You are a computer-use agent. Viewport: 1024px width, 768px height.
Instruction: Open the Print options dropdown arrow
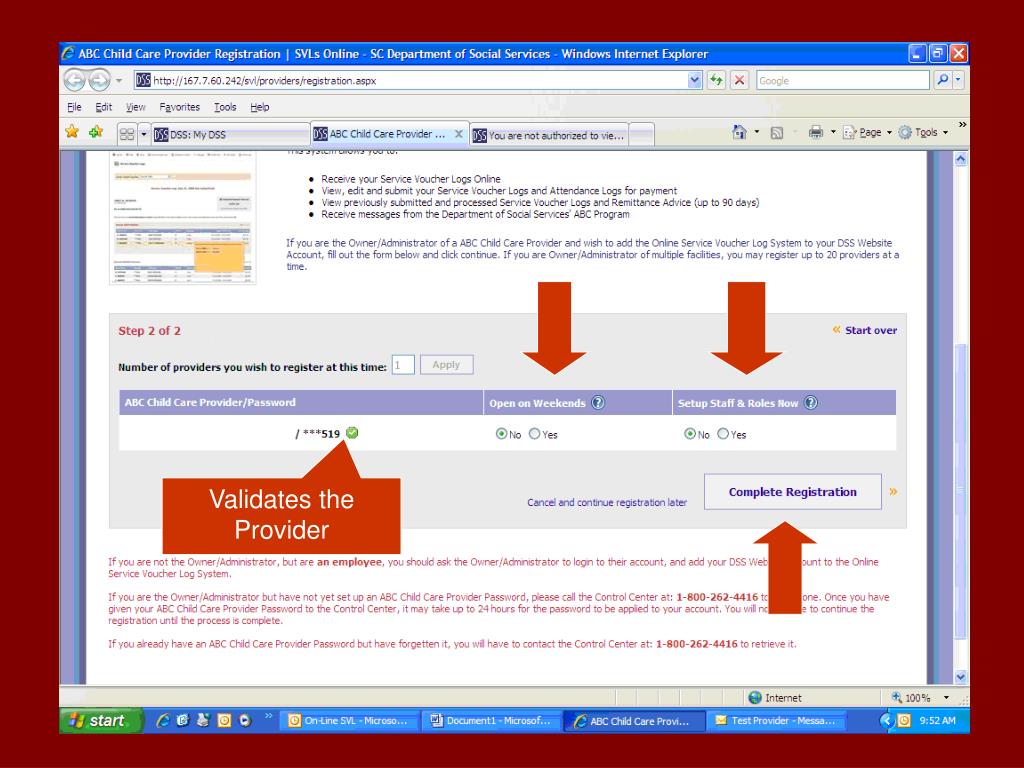(833, 132)
